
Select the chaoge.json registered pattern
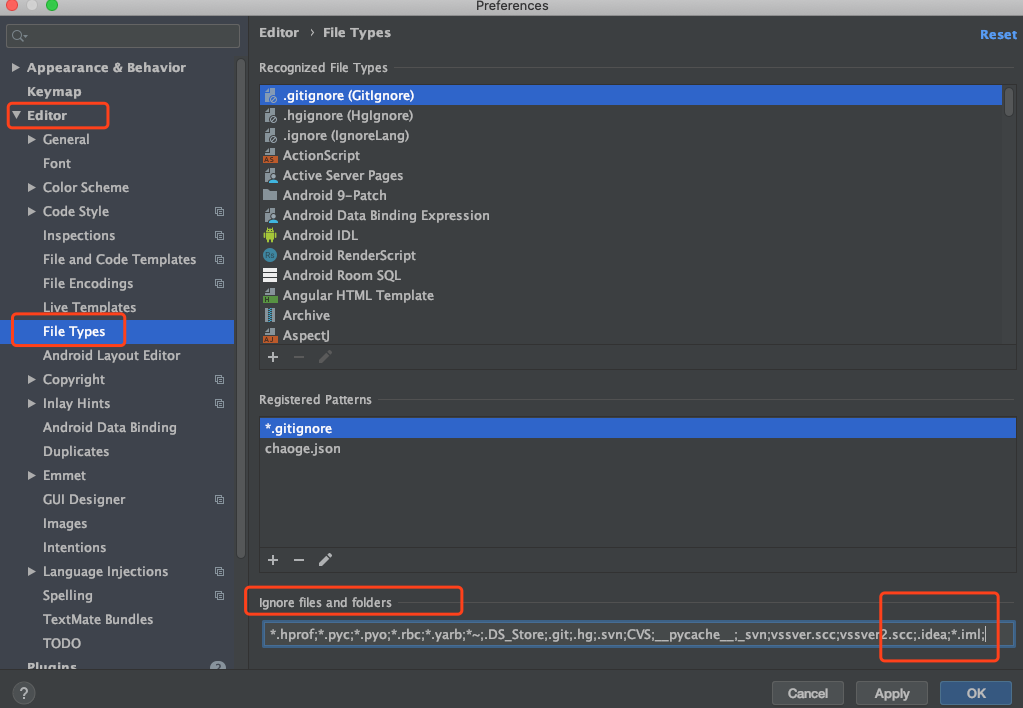click(637, 449)
